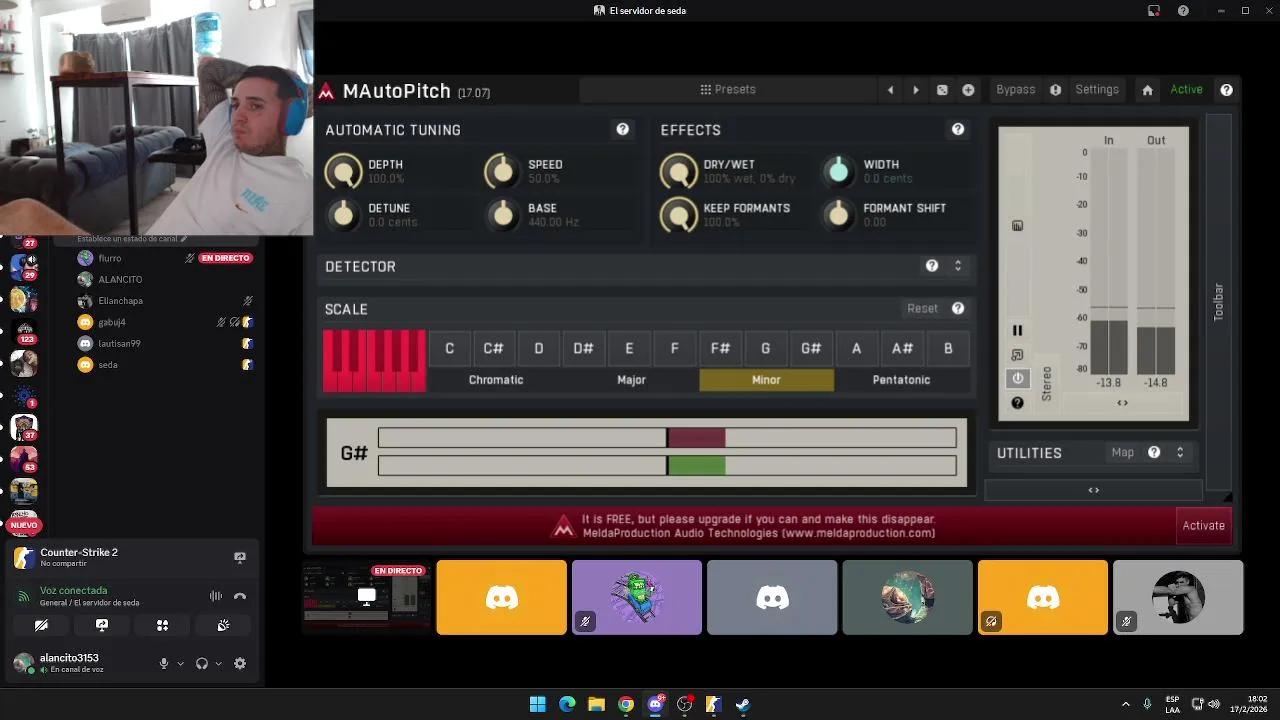Open Steam from the taskbar
The image size is (1280, 720).
tap(743, 704)
